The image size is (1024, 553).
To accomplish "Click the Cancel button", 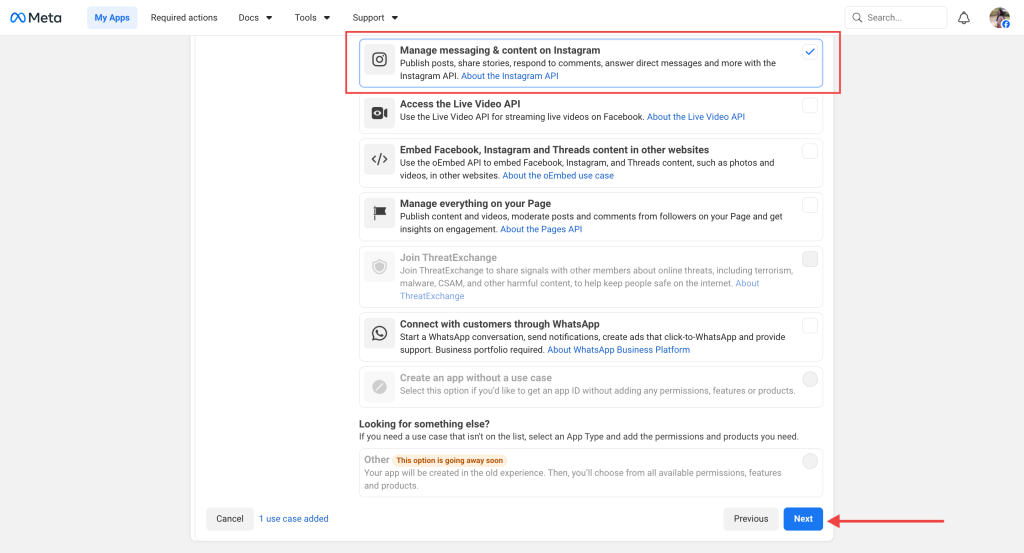I will click(230, 519).
